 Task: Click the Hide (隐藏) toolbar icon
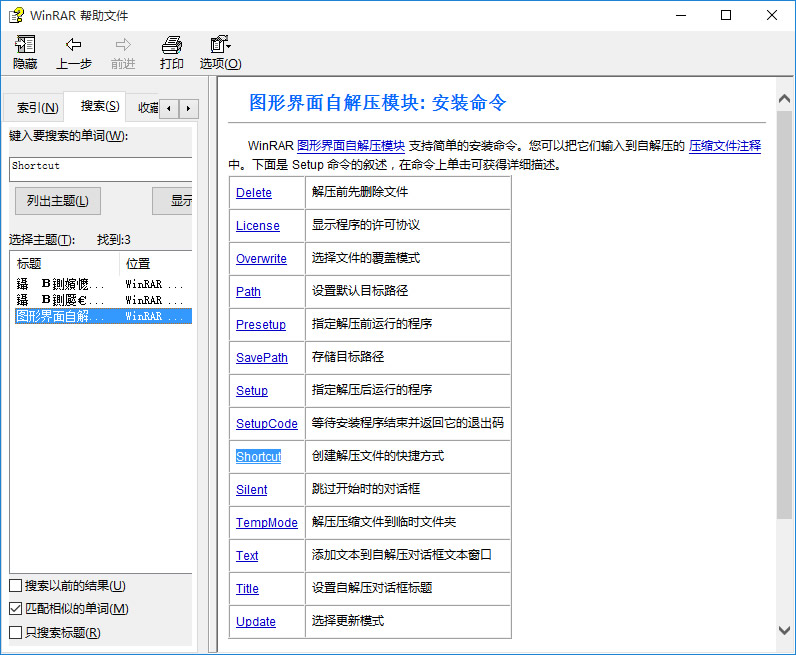(25, 45)
